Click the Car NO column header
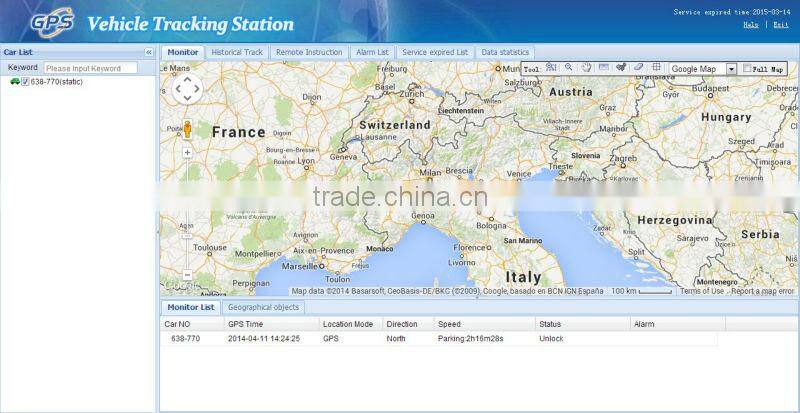The width and height of the screenshot is (800, 413). [x=192, y=324]
